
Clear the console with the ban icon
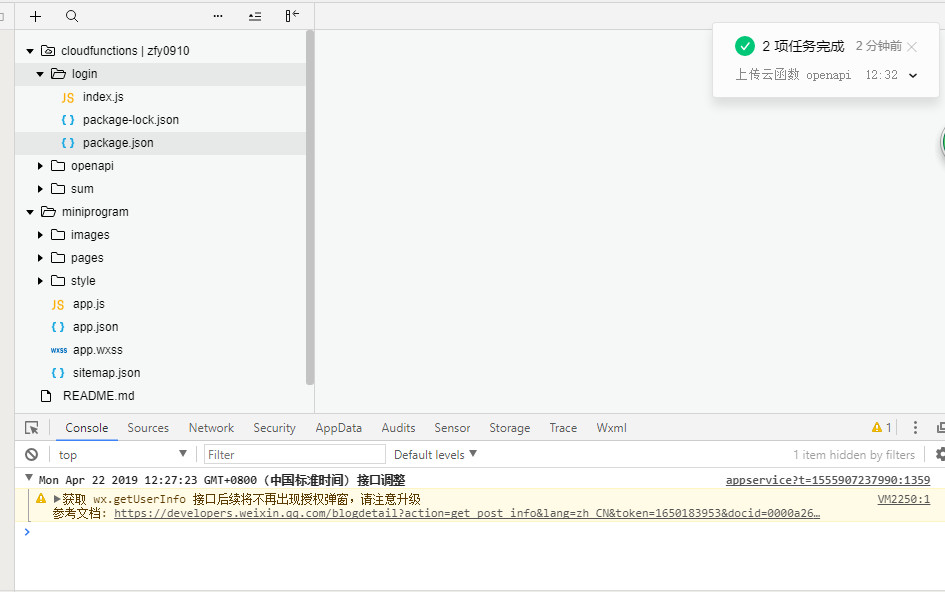(32, 455)
